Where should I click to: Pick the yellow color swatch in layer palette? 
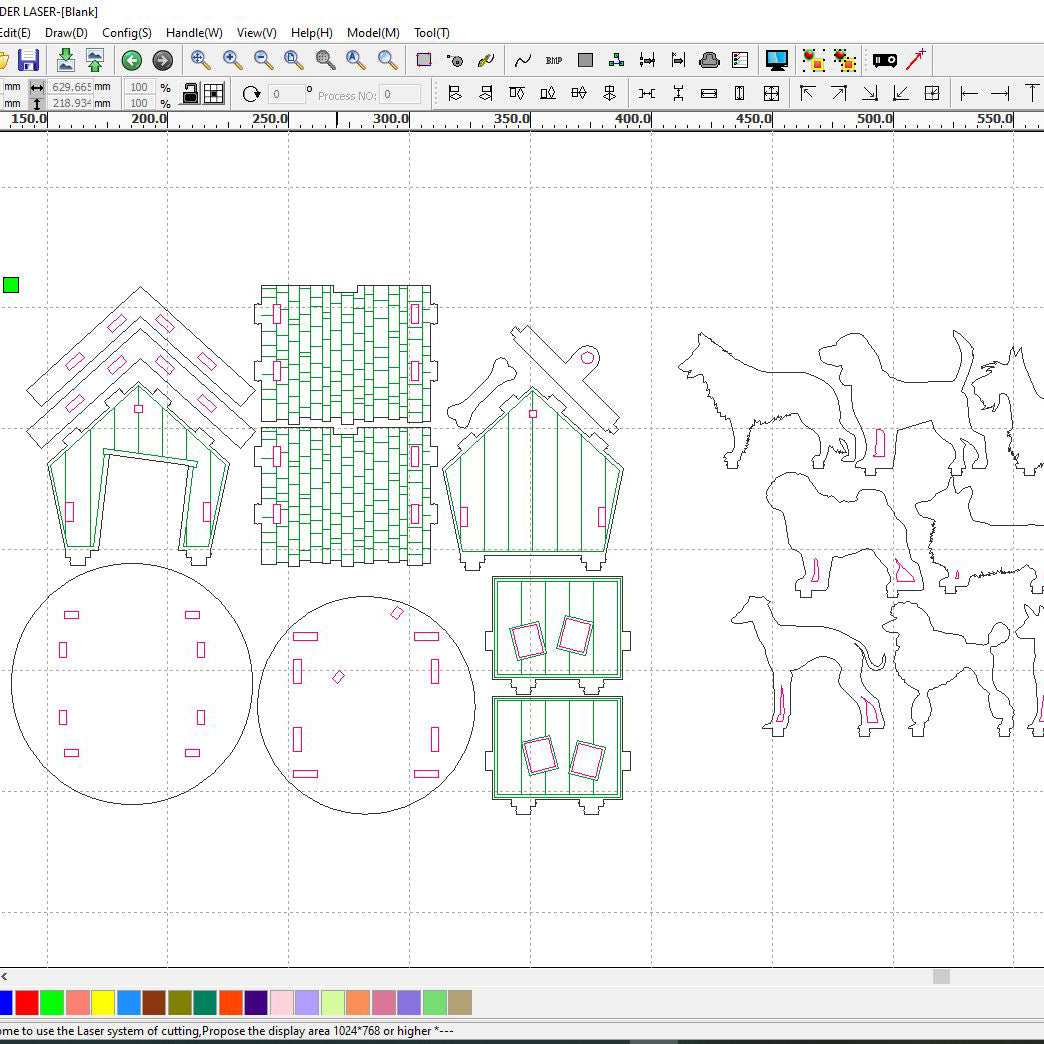click(x=103, y=1002)
